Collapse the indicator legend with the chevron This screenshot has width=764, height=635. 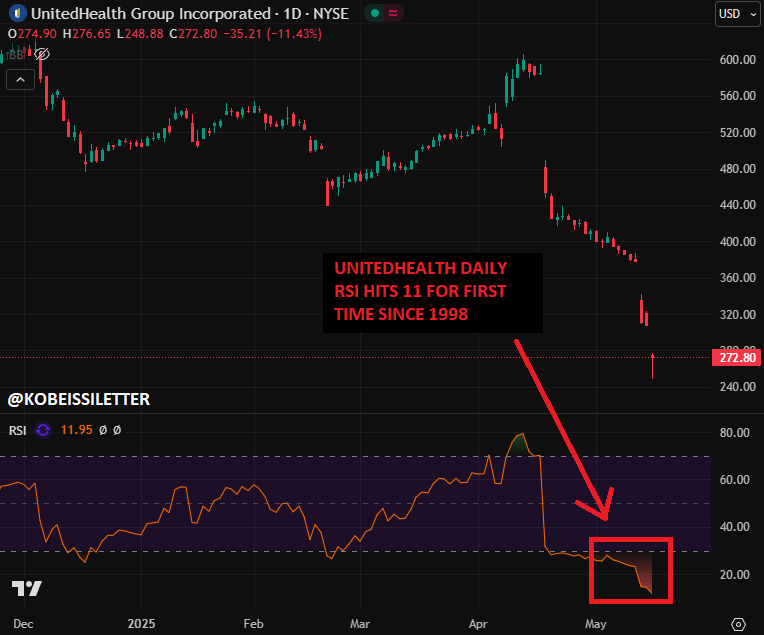[x=20, y=79]
